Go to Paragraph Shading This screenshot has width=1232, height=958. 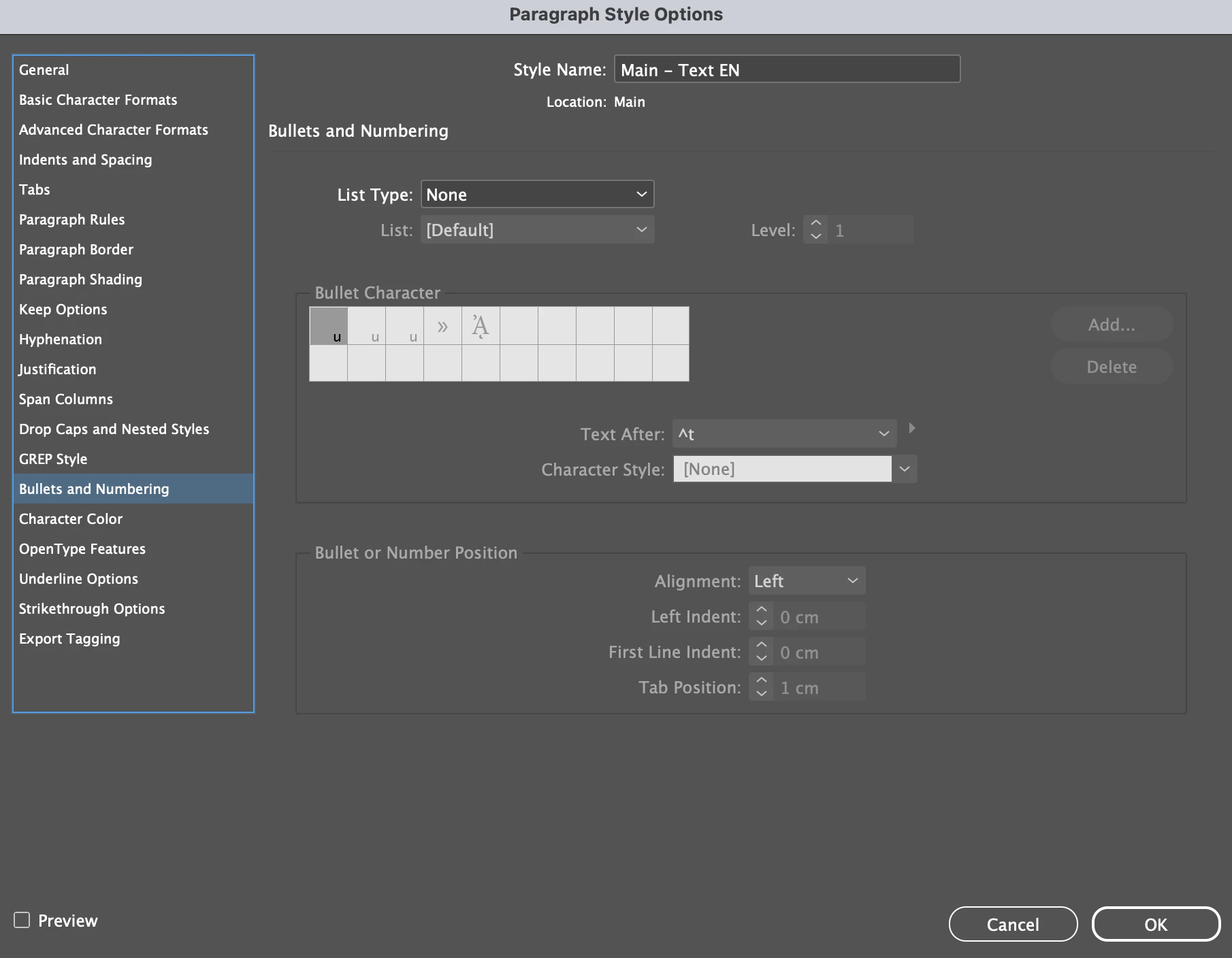point(133,279)
